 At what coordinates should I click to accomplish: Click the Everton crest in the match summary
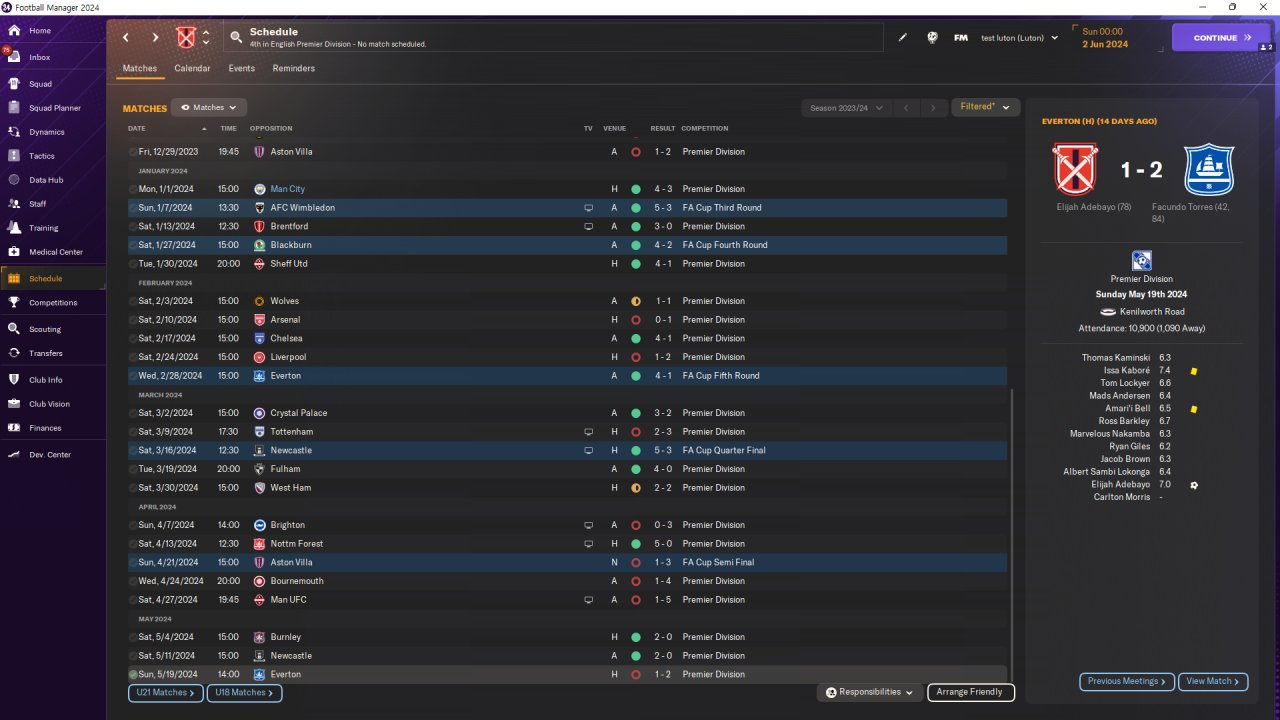pyautogui.click(x=1209, y=169)
